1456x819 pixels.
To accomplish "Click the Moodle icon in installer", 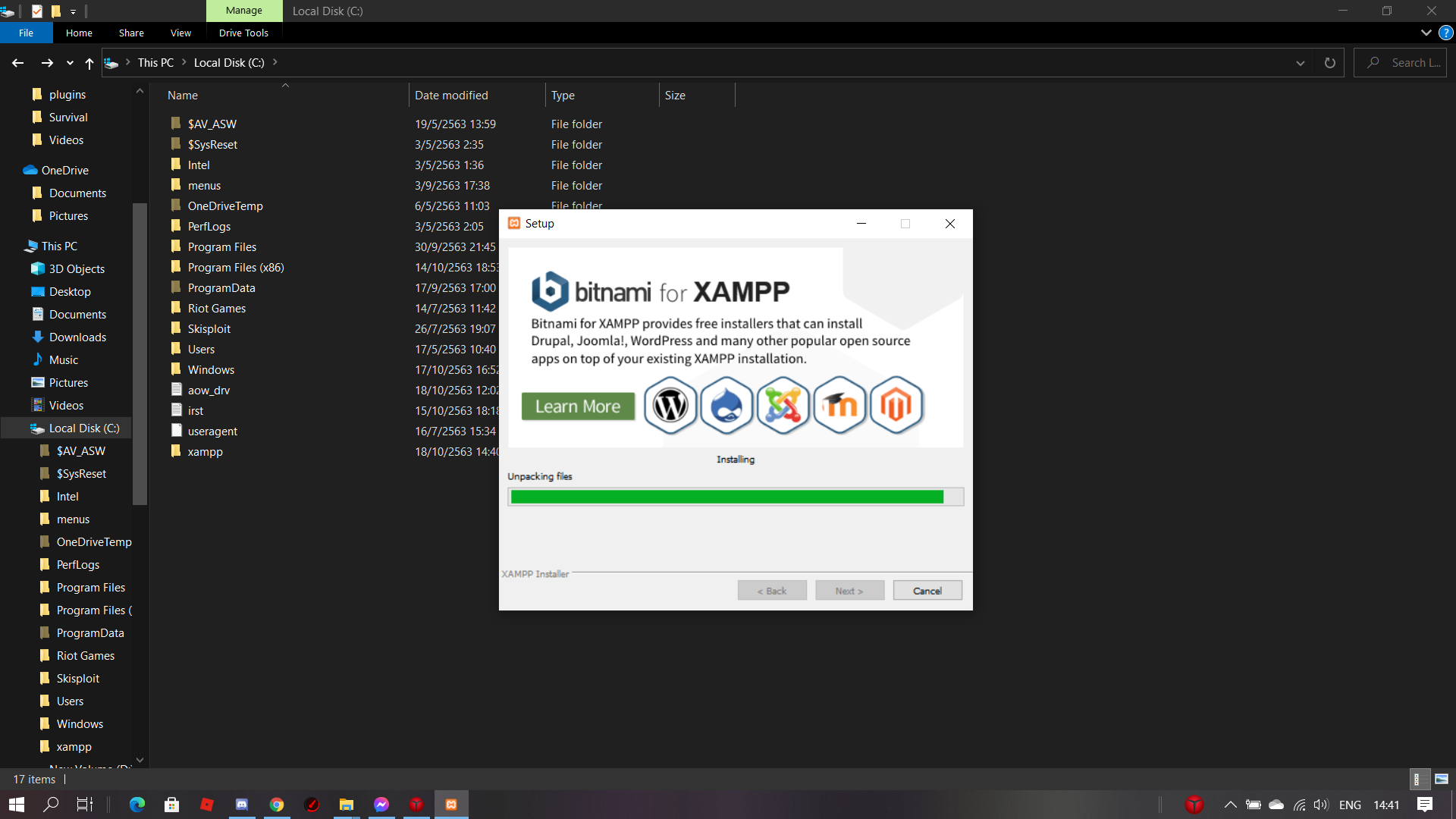I will point(840,406).
